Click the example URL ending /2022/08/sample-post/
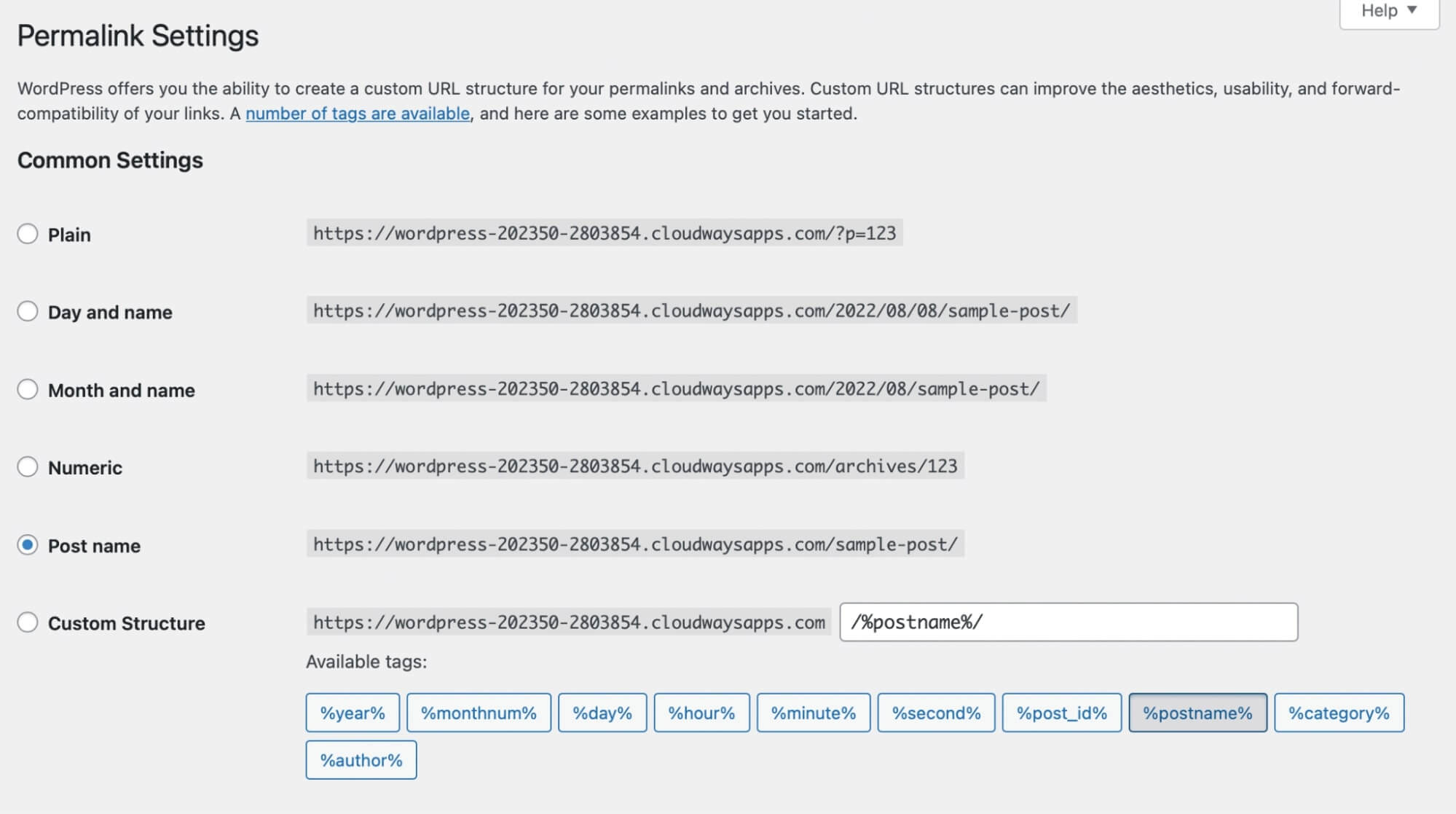Viewport: 1456px width, 814px height. (677, 388)
